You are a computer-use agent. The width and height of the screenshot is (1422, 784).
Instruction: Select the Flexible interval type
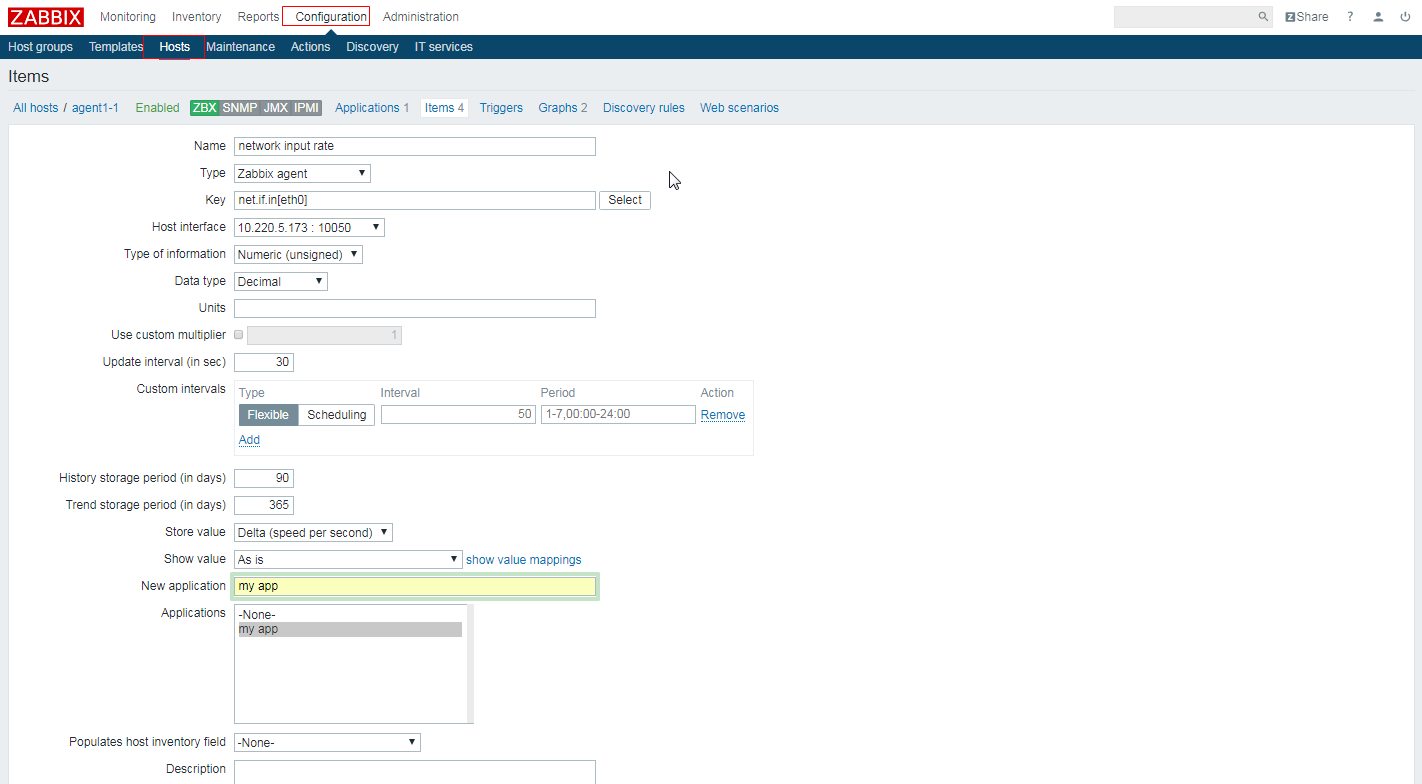(268, 415)
